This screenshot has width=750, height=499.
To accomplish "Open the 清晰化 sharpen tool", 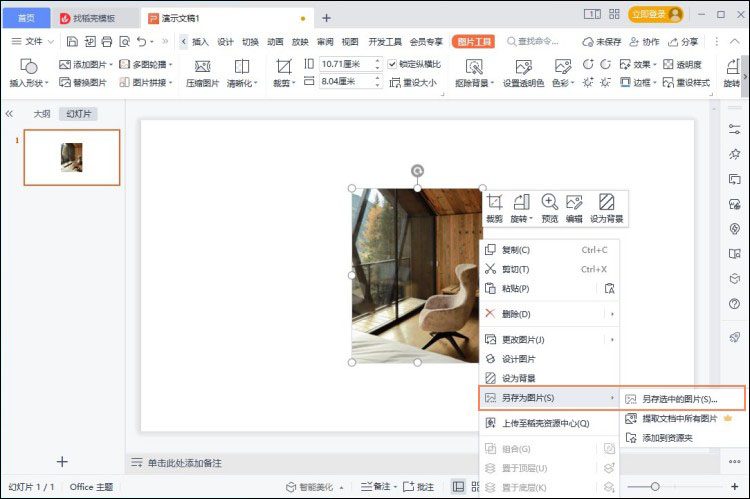I will (x=242, y=73).
